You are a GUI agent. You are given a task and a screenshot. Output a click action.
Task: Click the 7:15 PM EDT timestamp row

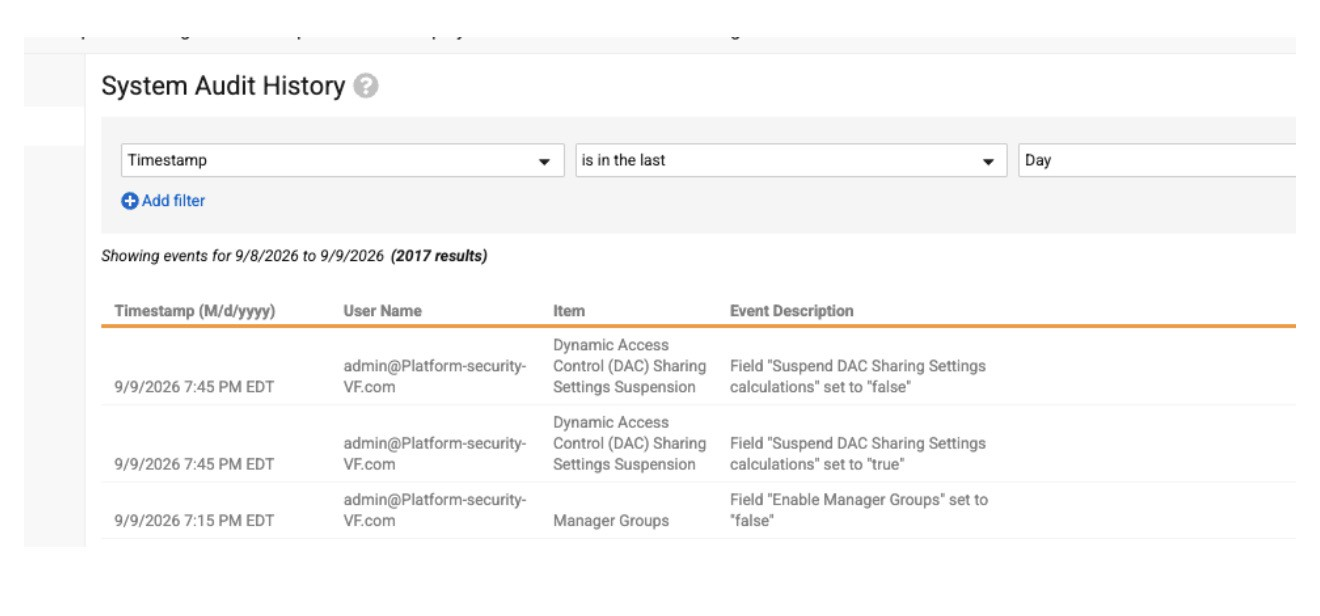[194, 521]
